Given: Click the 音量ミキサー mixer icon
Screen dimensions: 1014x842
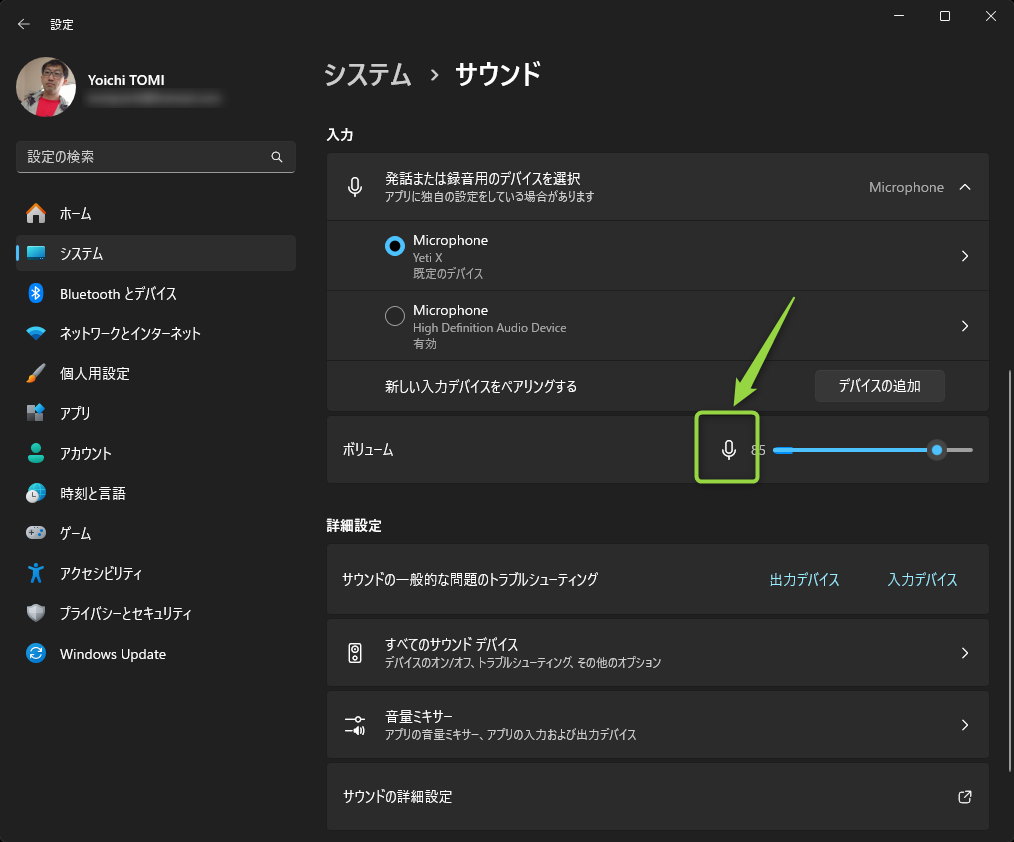Looking at the screenshot, I should pos(355,725).
